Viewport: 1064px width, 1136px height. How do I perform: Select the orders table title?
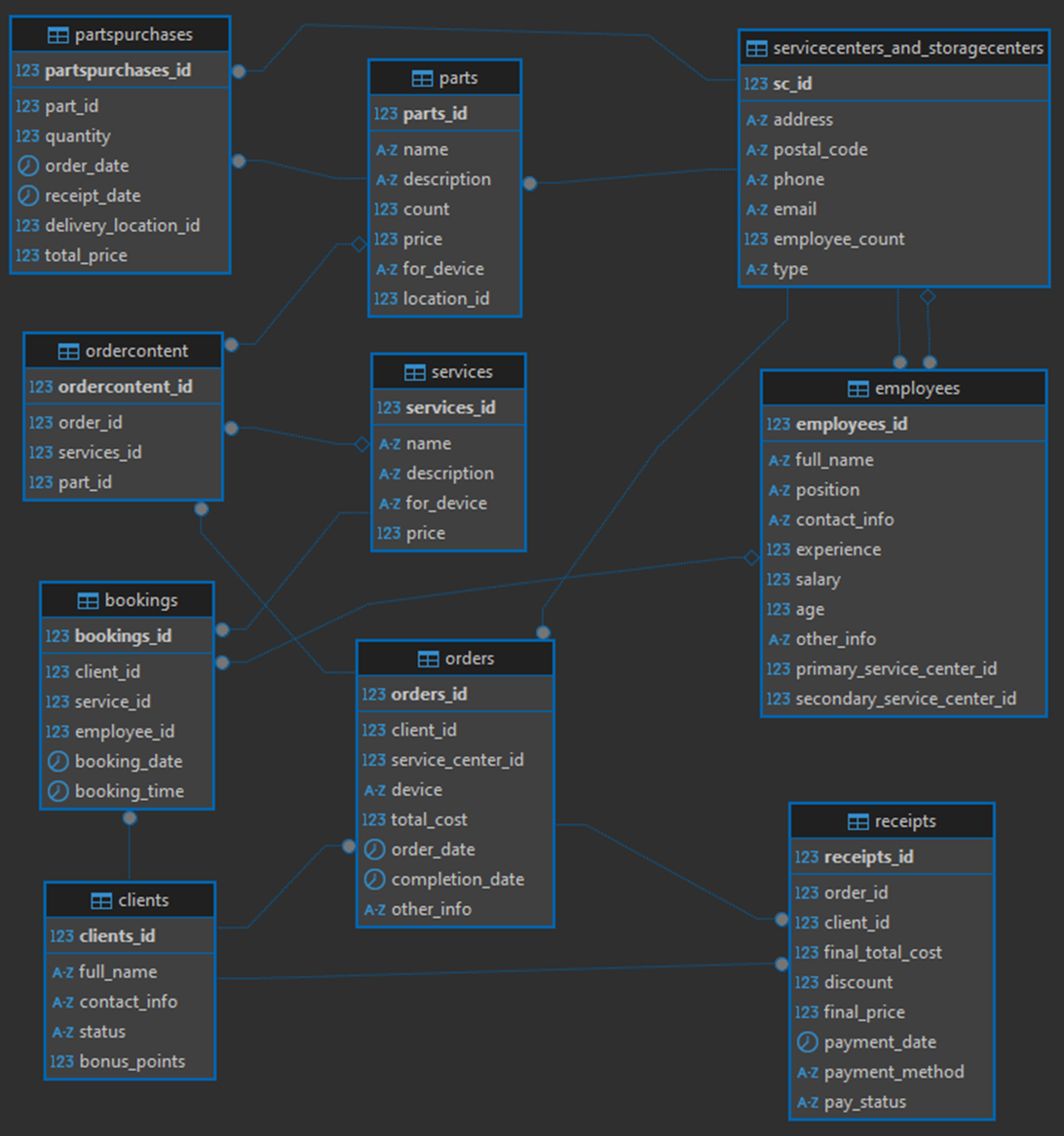point(470,659)
